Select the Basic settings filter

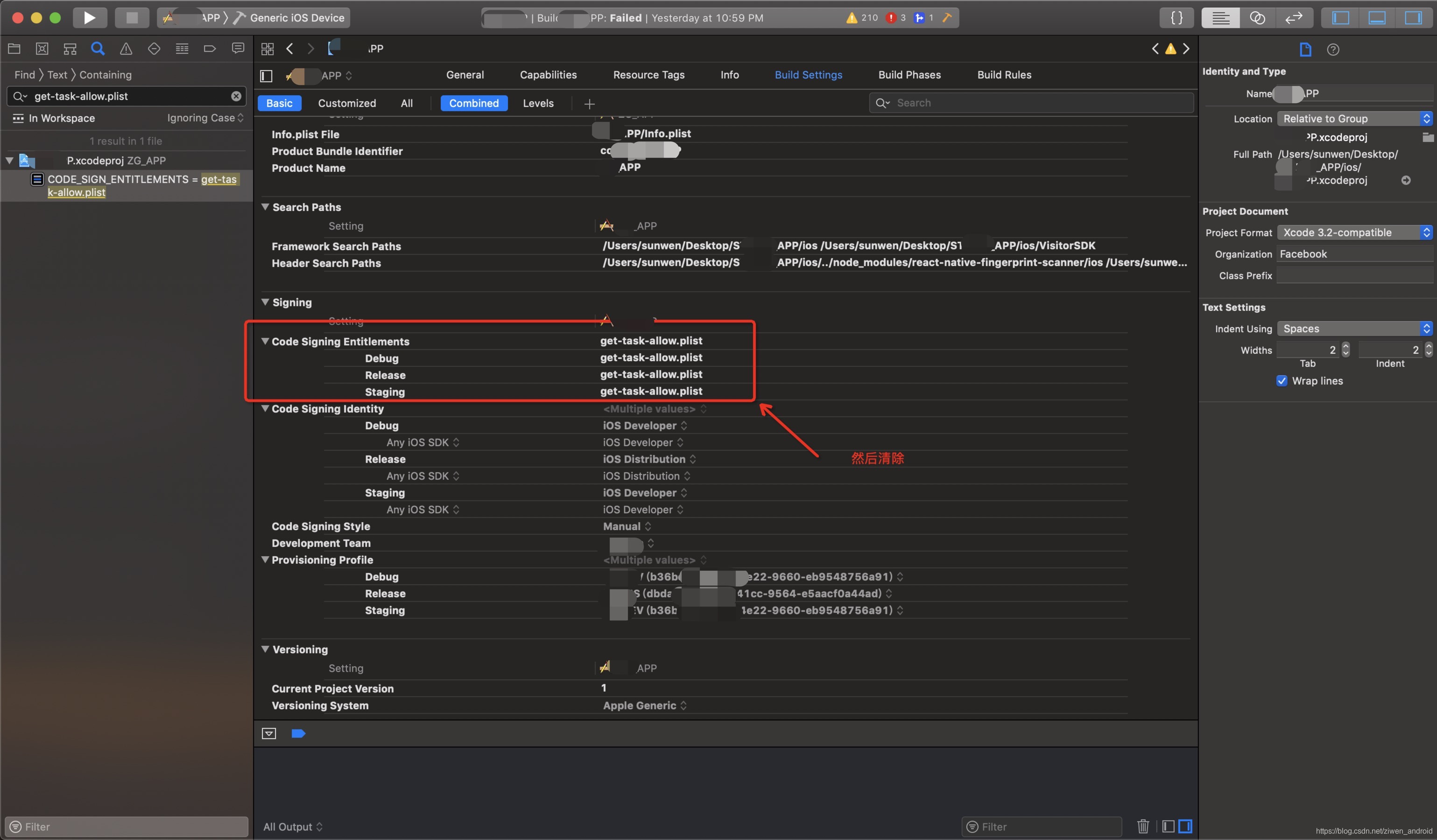pyautogui.click(x=279, y=103)
